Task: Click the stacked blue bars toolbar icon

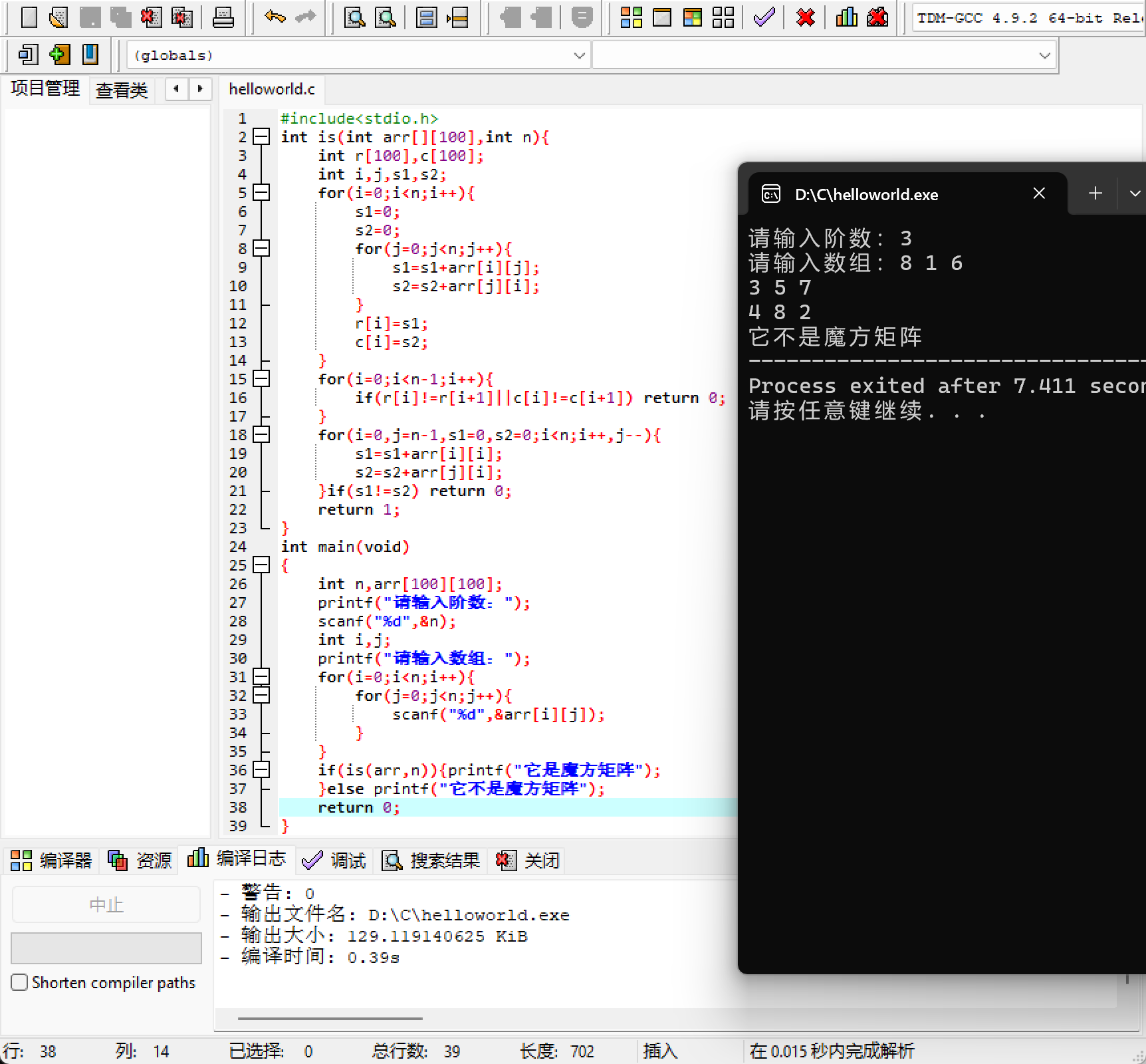Action: coord(426,17)
